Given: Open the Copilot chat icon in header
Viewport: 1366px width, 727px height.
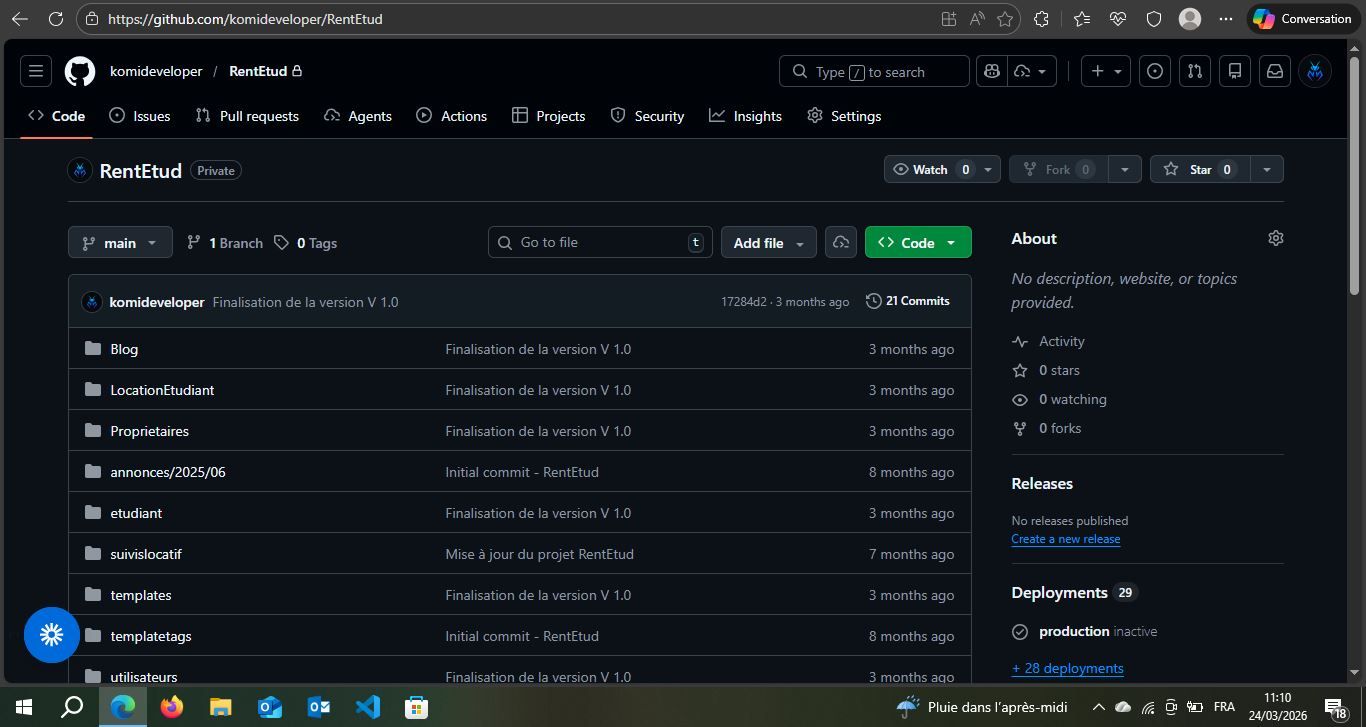Looking at the screenshot, I should click(992, 71).
